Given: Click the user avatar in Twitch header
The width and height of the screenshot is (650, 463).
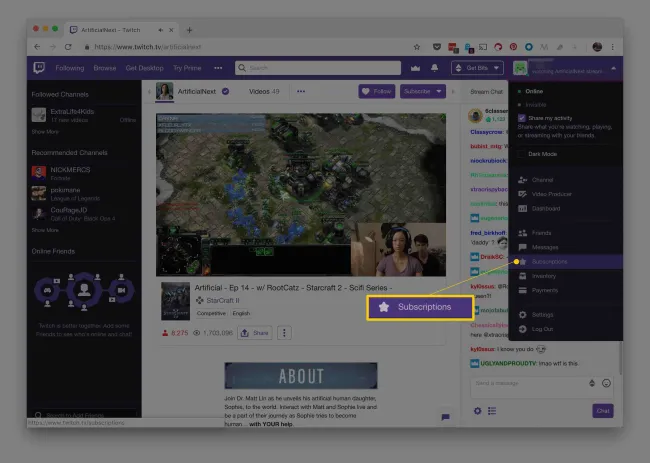Looking at the screenshot, I should click(x=520, y=68).
